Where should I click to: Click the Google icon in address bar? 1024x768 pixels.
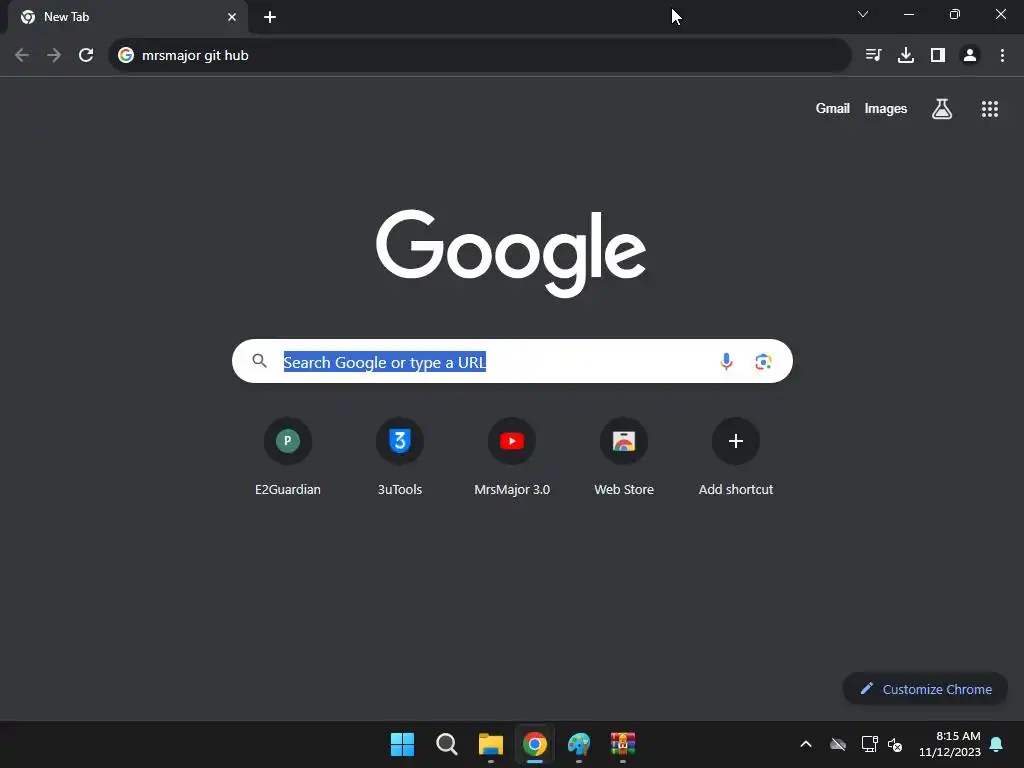(x=126, y=56)
